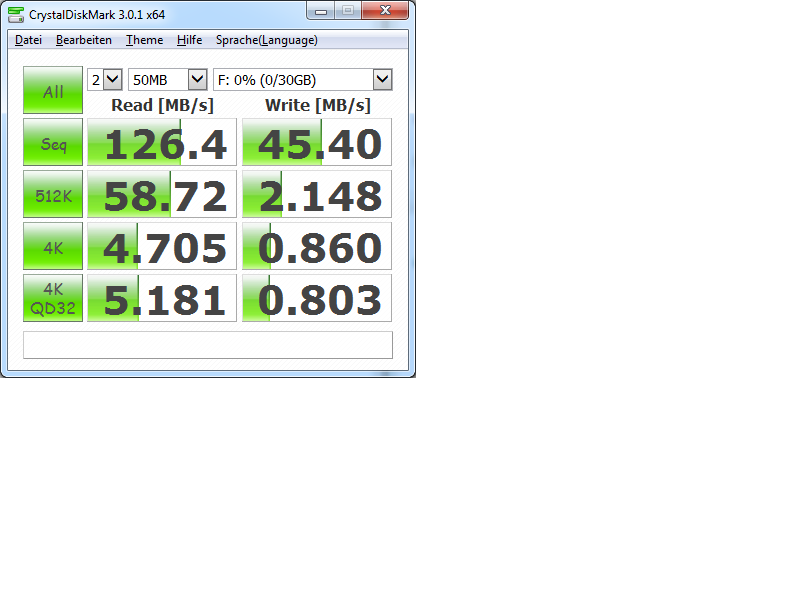The width and height of the screenshot is (800, 600).
Task: Select the 4K QD32 read result 5.181
Action: (162, 298)
